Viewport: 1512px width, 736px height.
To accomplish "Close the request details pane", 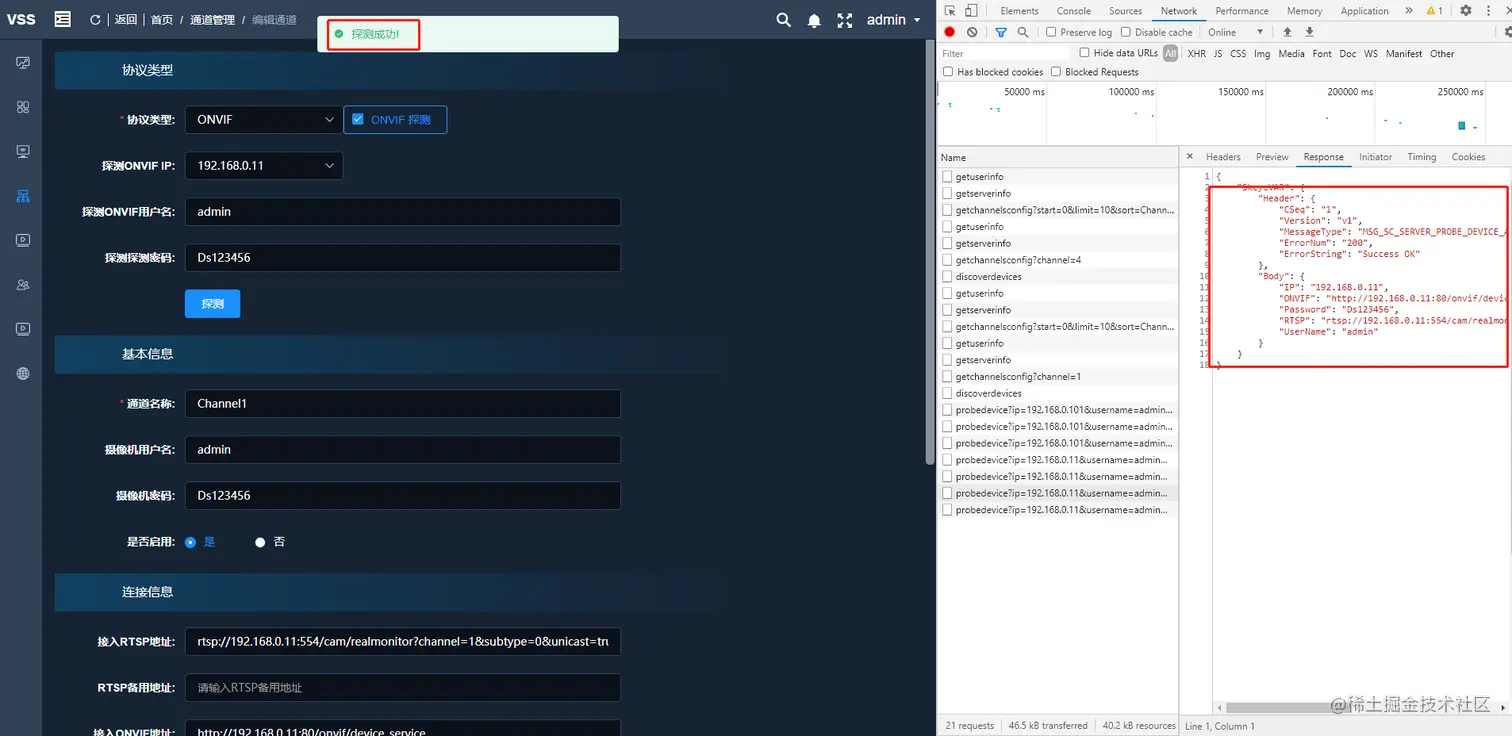I will coord(1189,156).
